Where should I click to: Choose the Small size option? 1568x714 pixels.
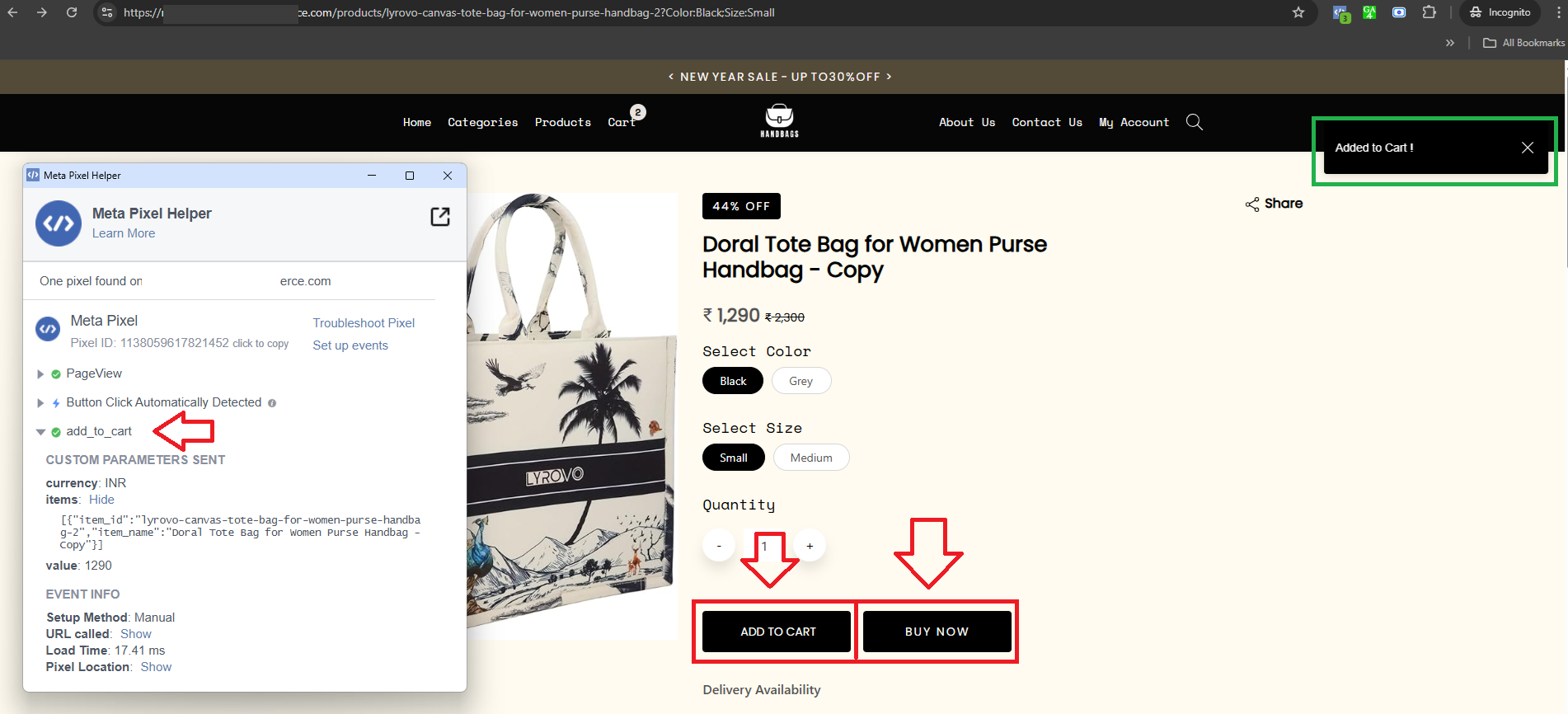[734, 458]
